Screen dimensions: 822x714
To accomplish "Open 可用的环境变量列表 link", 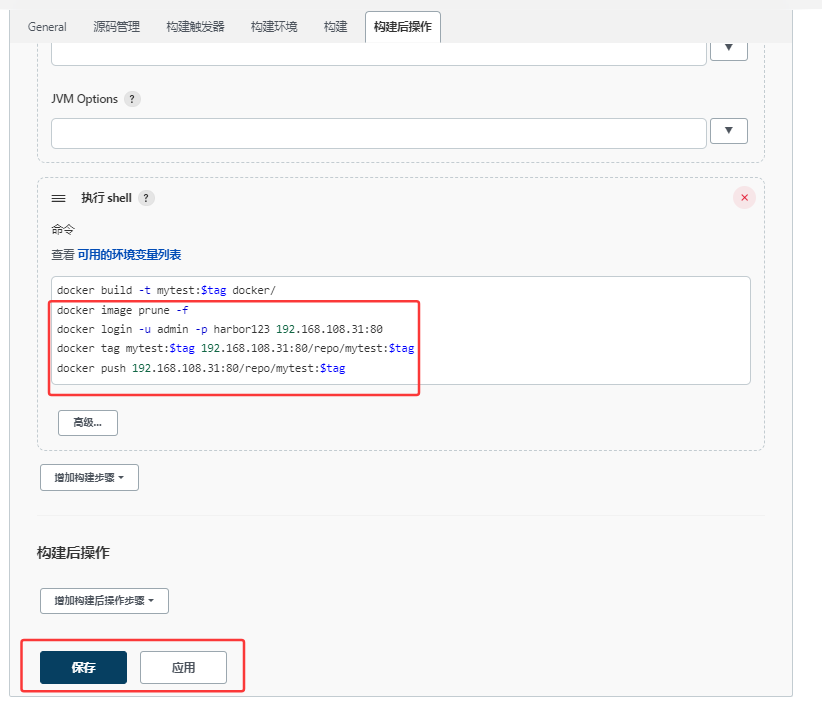I will (x=129, y=255).
